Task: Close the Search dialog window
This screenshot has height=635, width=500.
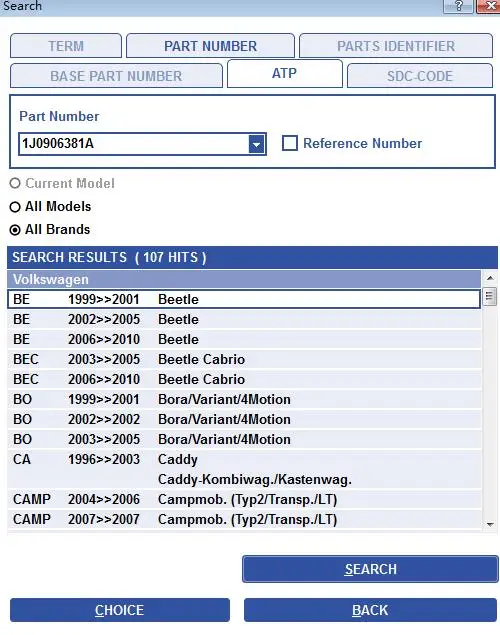Action: (489, 6)
